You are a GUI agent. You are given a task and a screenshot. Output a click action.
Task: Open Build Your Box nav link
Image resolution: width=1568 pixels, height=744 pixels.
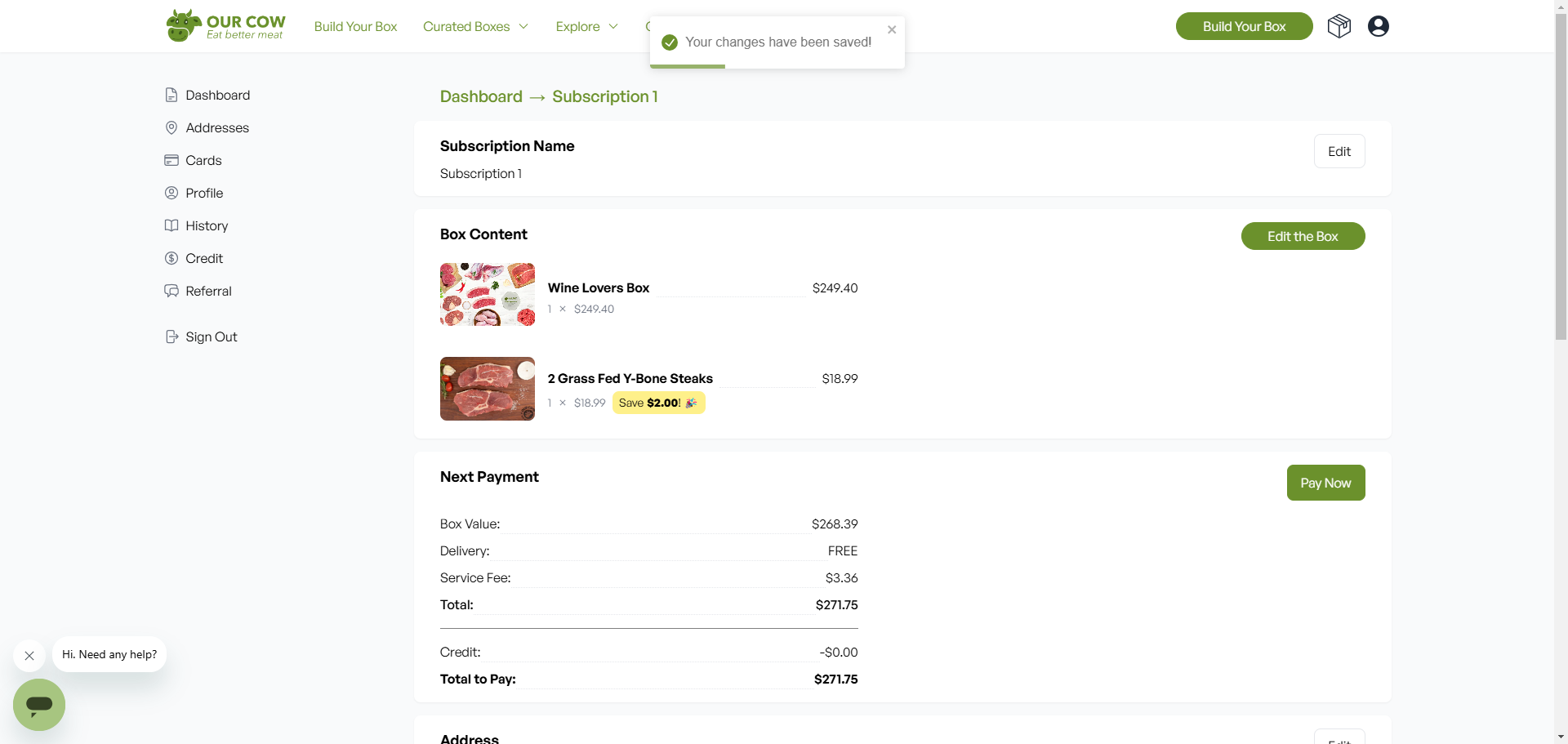coord(355,26)
